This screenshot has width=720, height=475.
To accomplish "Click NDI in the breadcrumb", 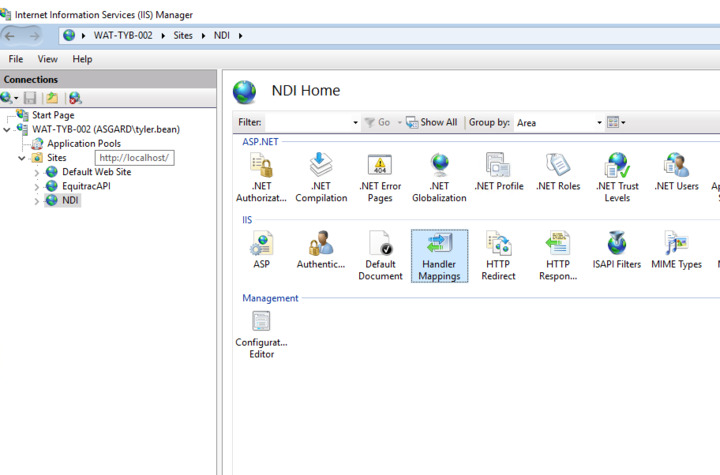I will point(221,35).
